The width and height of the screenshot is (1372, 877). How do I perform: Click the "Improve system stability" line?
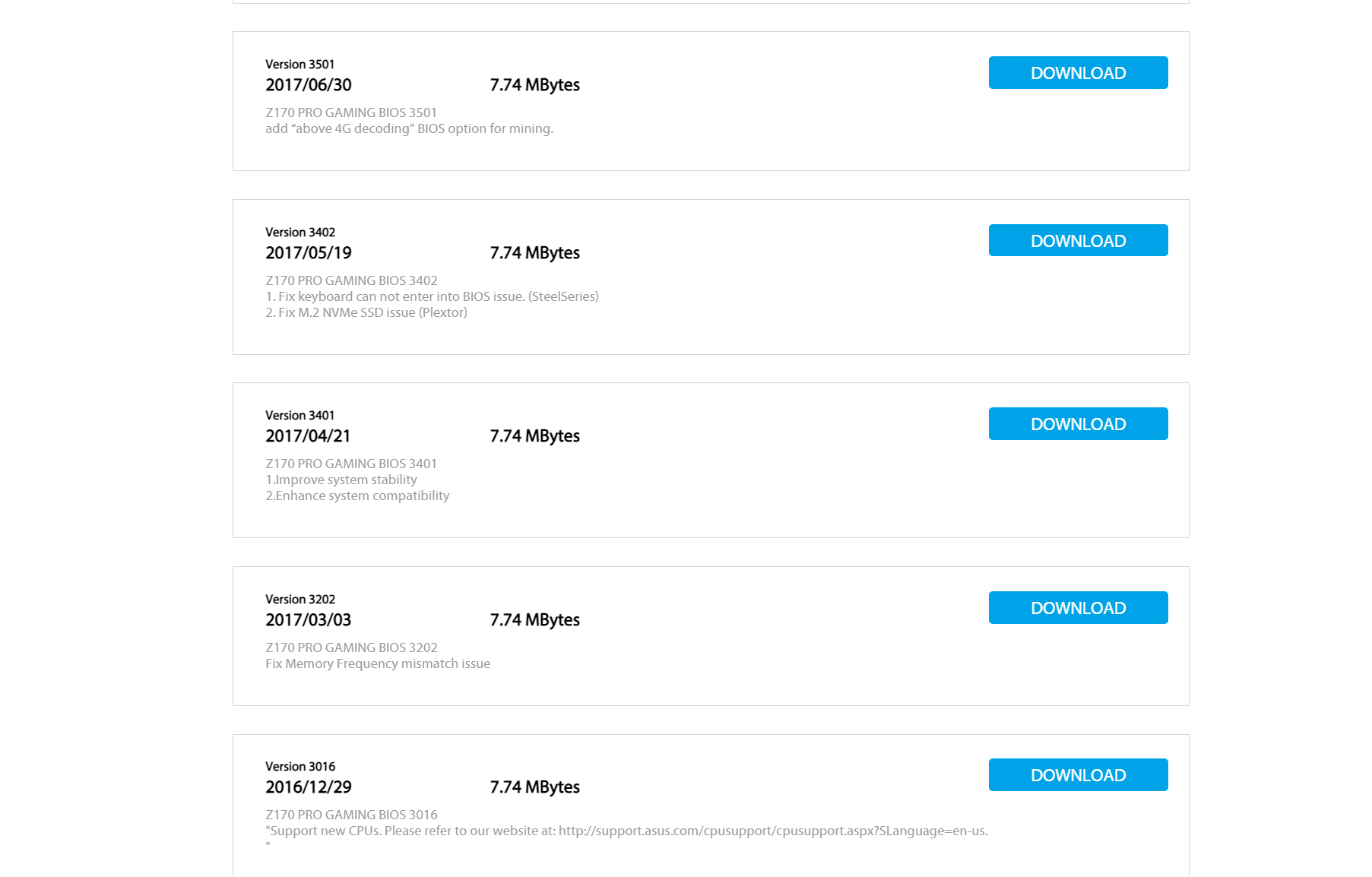(341, 480)
